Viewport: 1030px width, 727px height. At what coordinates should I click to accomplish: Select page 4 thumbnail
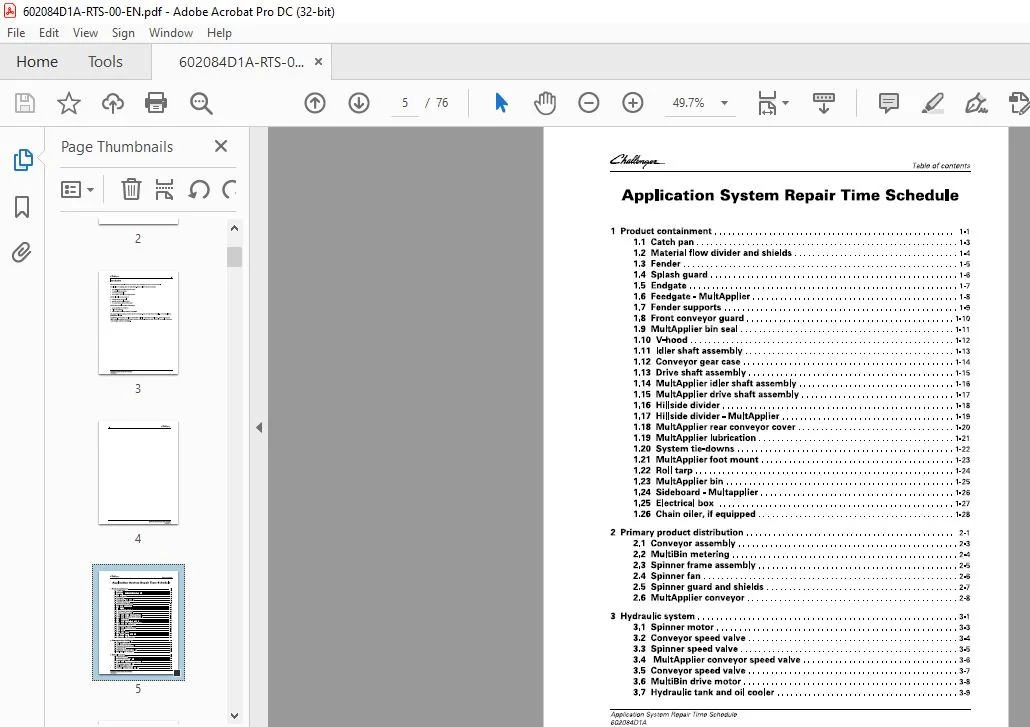[138, 473]
